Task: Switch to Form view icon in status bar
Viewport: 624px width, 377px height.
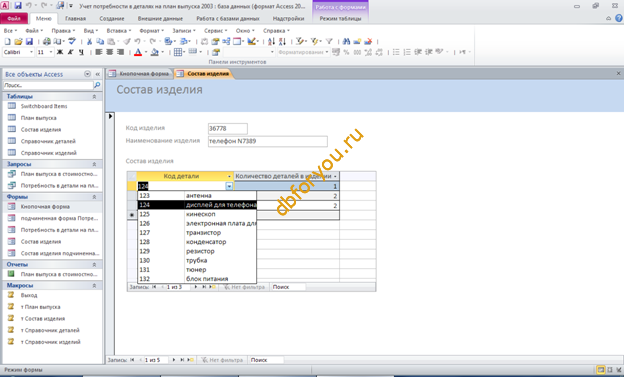Action: point(601,370)
